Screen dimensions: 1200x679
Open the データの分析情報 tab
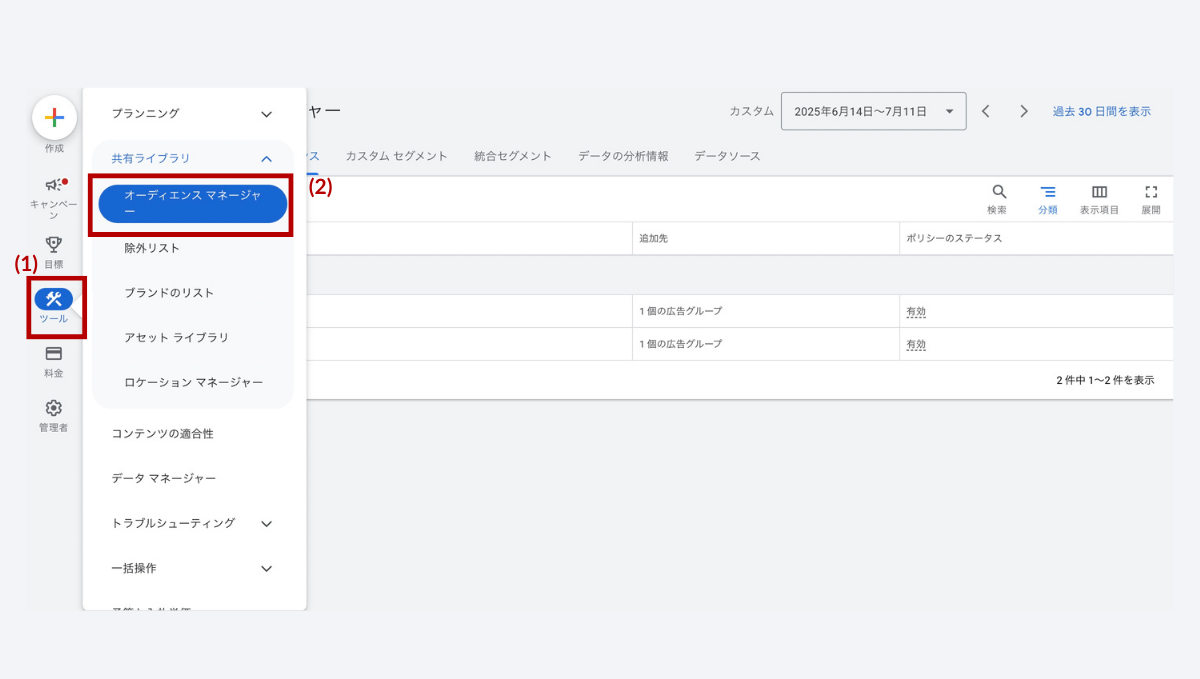click(623, 156)
